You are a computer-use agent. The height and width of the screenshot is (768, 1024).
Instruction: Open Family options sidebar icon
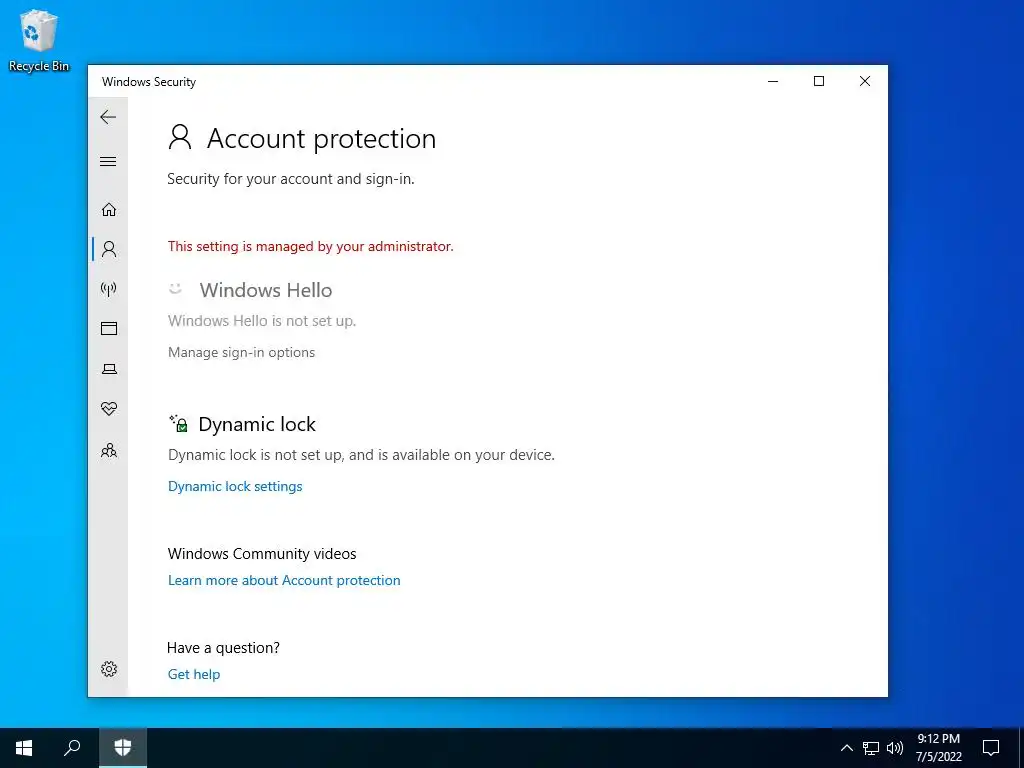[x=109, y=450]
